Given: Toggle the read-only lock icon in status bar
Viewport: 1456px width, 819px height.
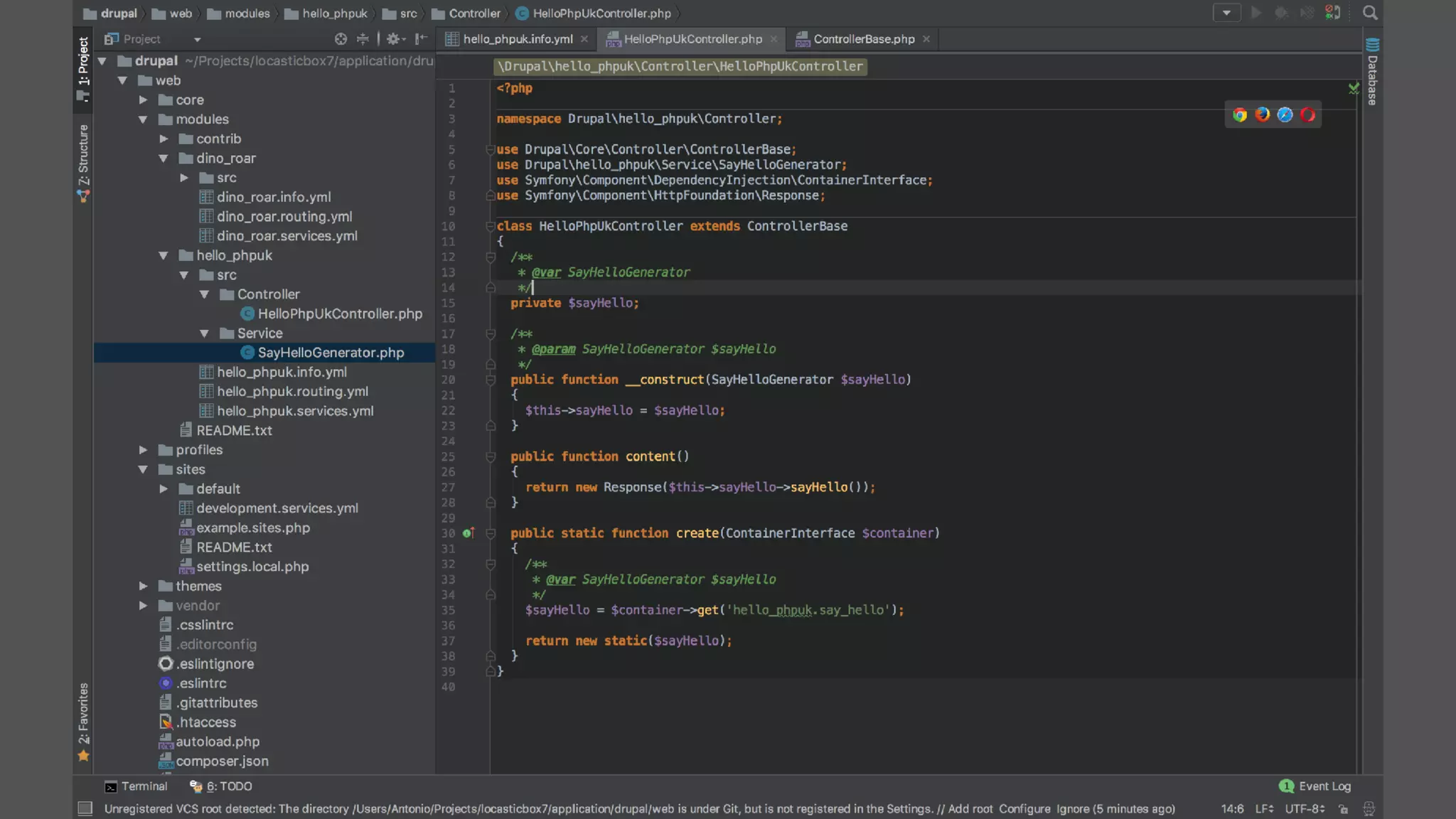Looking at the screenshot, I should pos(1343,809).
